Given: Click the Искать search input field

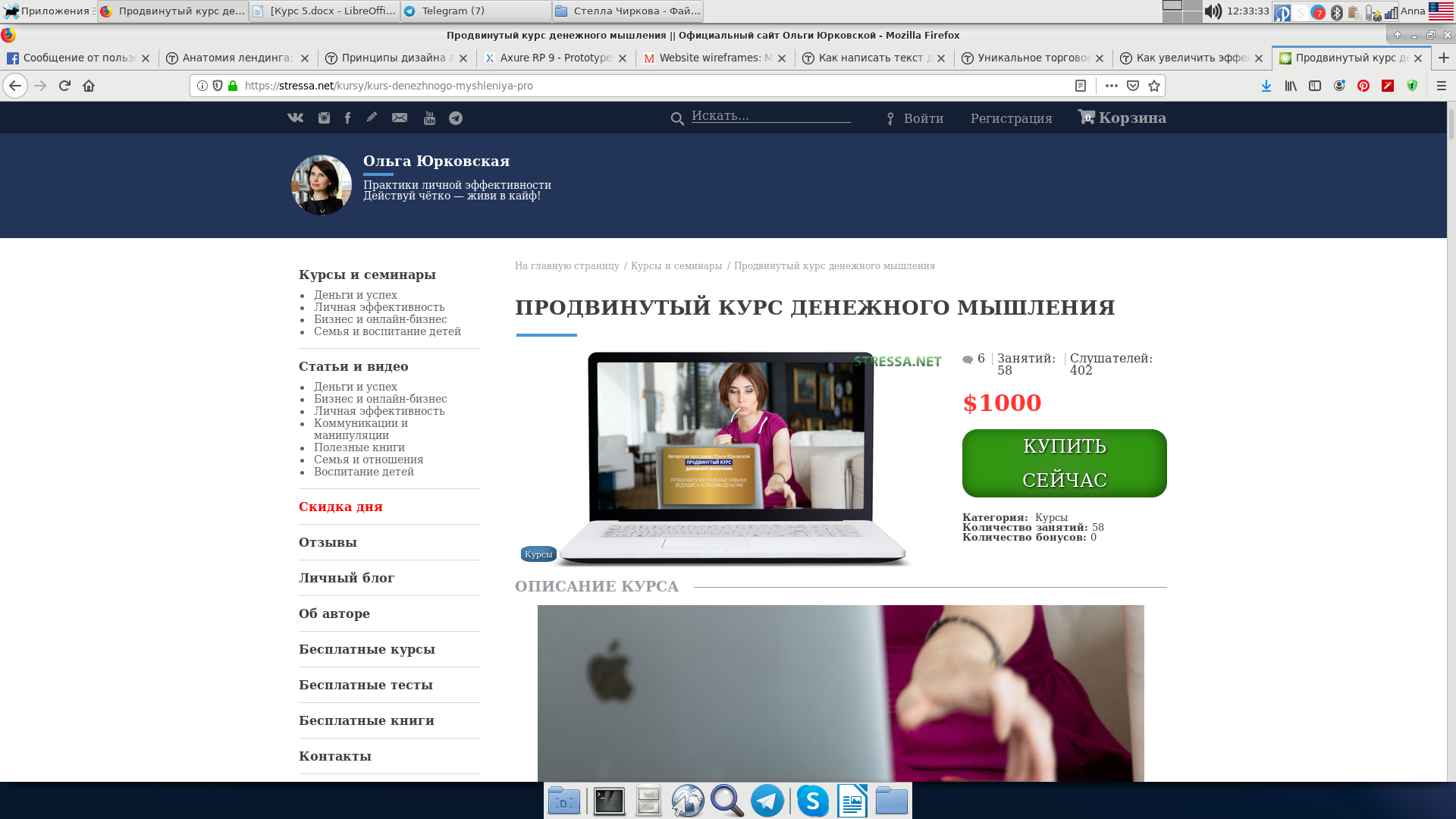Looking at the screenshot, I should click(x=770, y=116).
